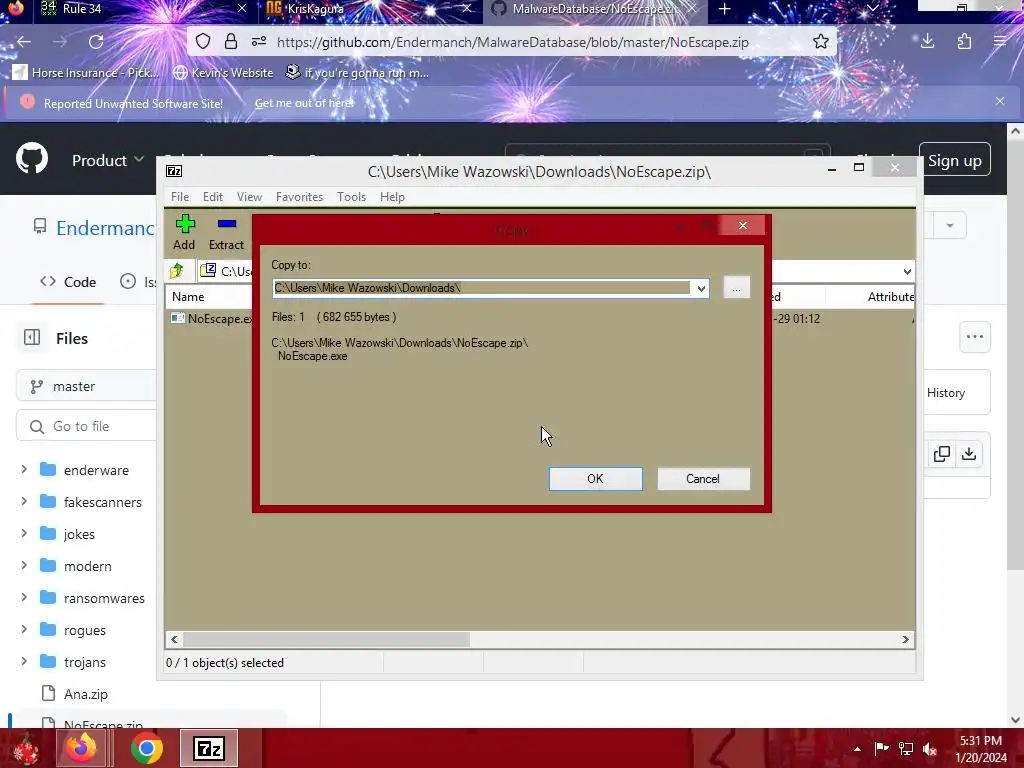Open the Firefox extensions icon

[964, 42]
